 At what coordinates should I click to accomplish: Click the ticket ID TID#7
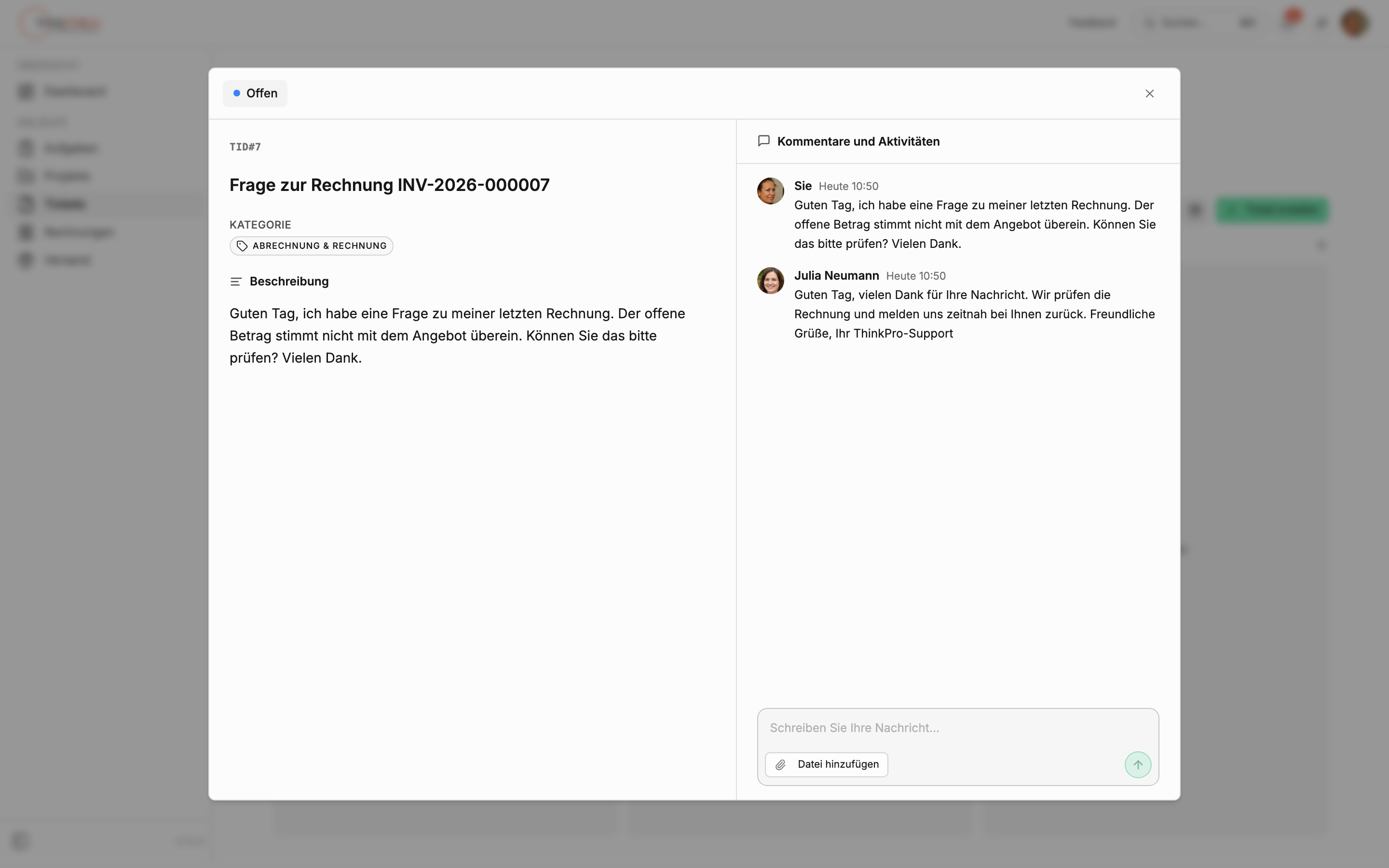coord(245,147)
